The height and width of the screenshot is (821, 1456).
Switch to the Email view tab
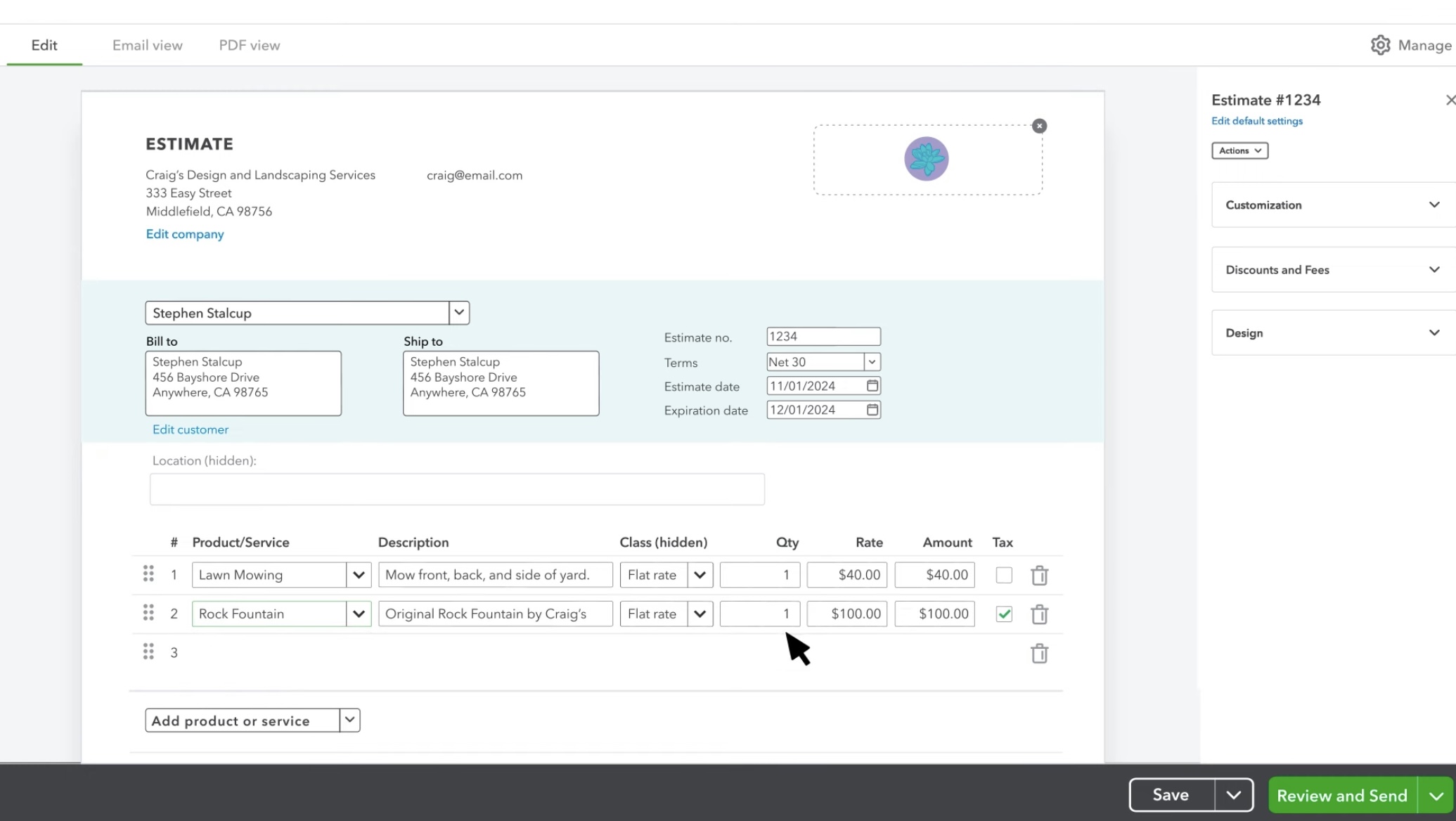(147, 45)
